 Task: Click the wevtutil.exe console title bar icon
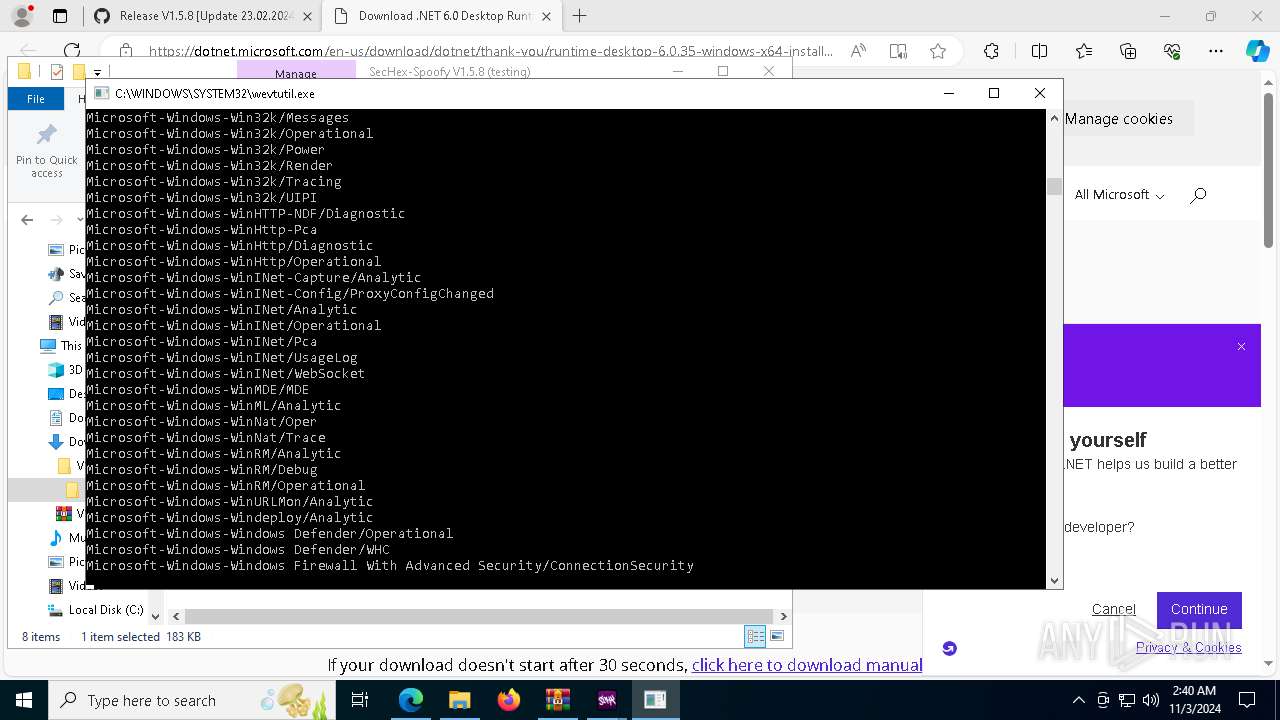click(101, 93)
